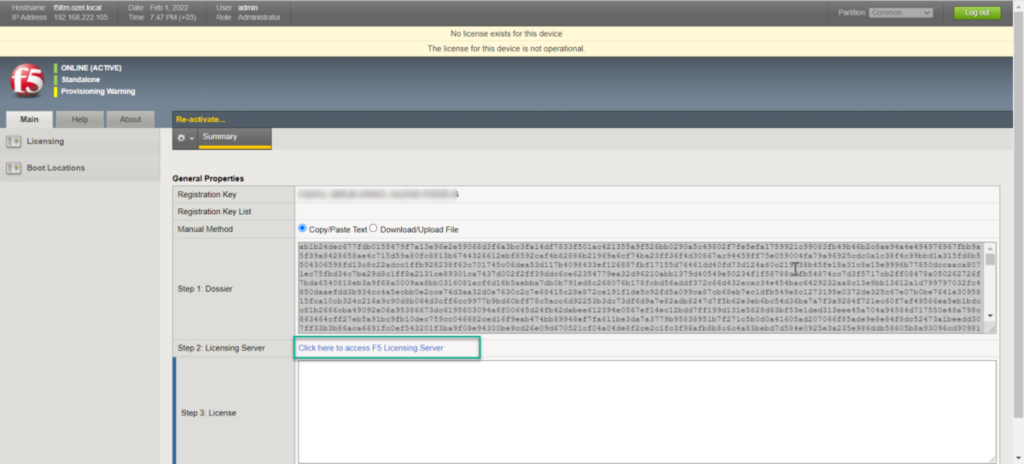The width and height of the screenshot is (1024, 464).
Task: Click the Log out button
Action: (977, 12)
